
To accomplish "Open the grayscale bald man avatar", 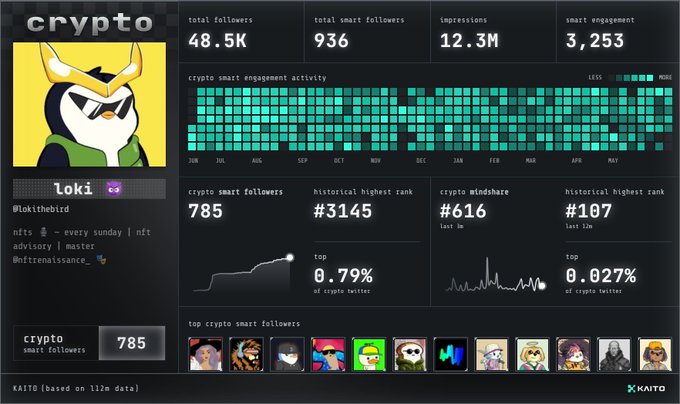I will click(615, 355).
